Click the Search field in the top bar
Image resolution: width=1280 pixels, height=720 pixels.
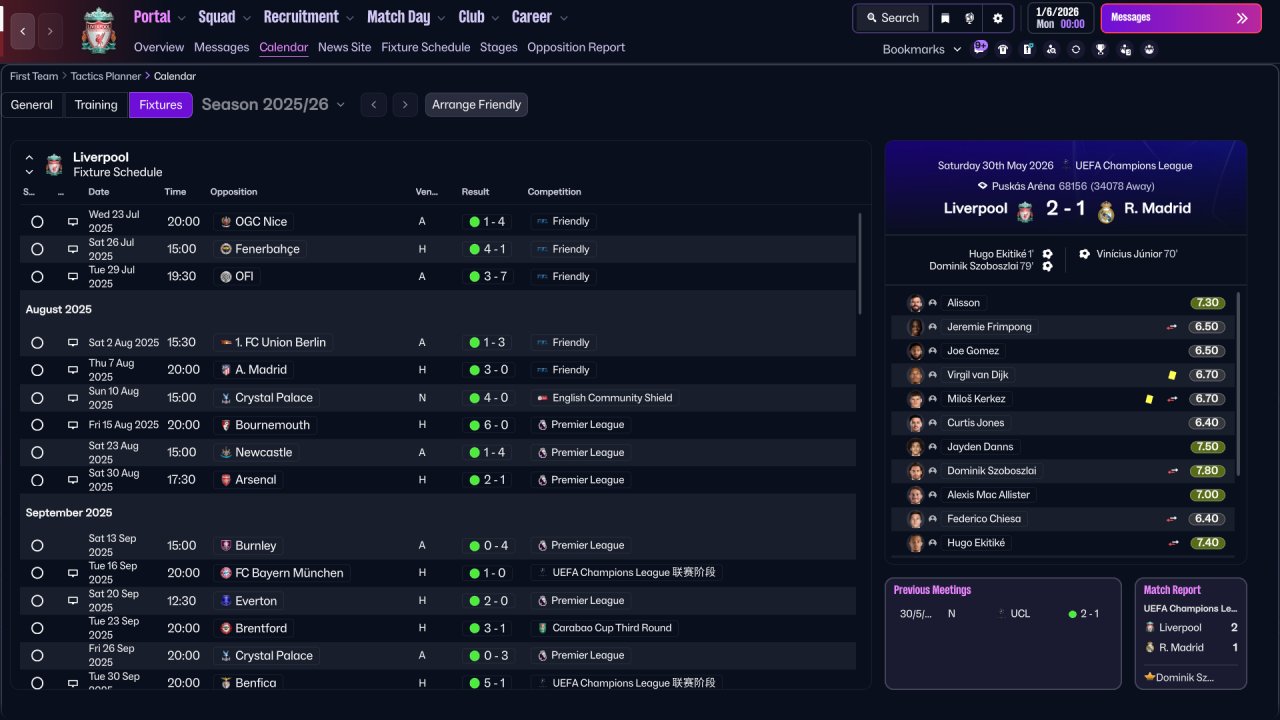point(892,18)
